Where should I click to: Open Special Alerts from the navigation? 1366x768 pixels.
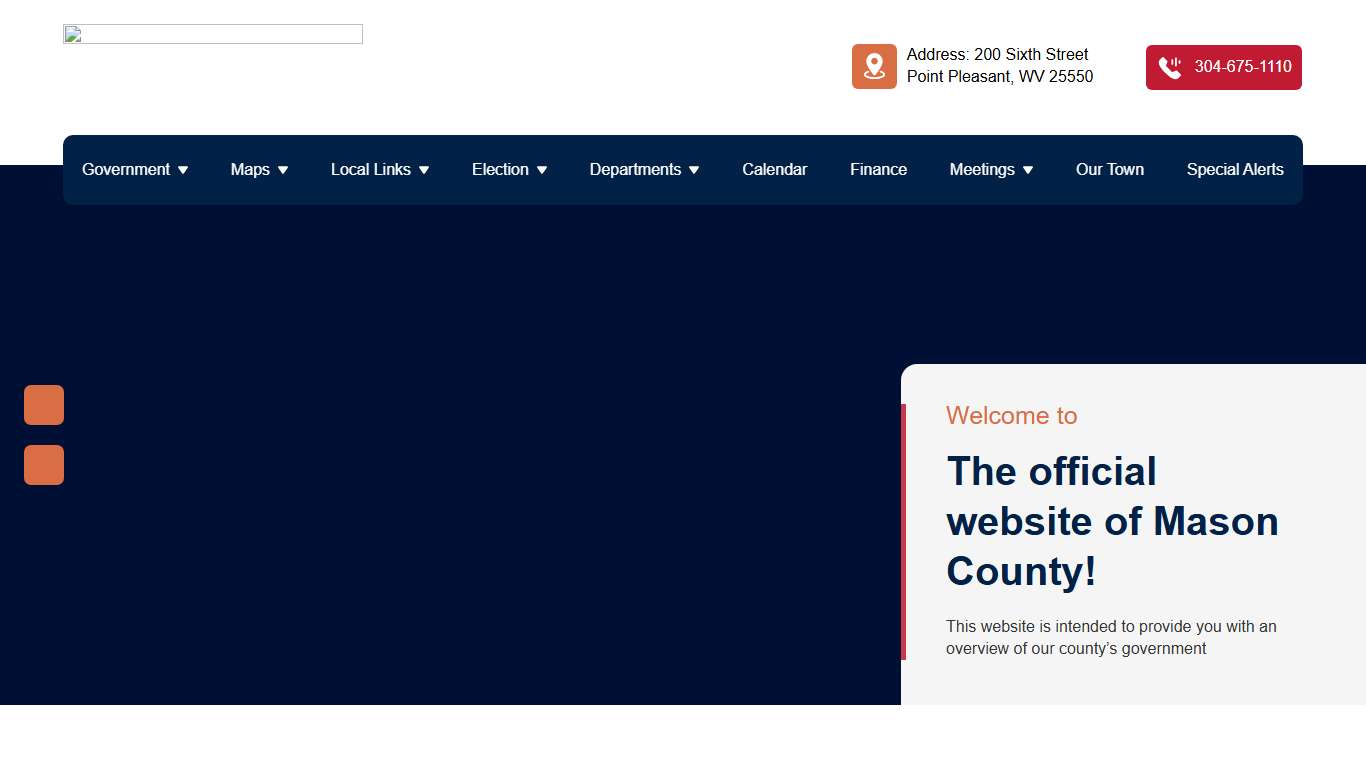(1234, 170)
